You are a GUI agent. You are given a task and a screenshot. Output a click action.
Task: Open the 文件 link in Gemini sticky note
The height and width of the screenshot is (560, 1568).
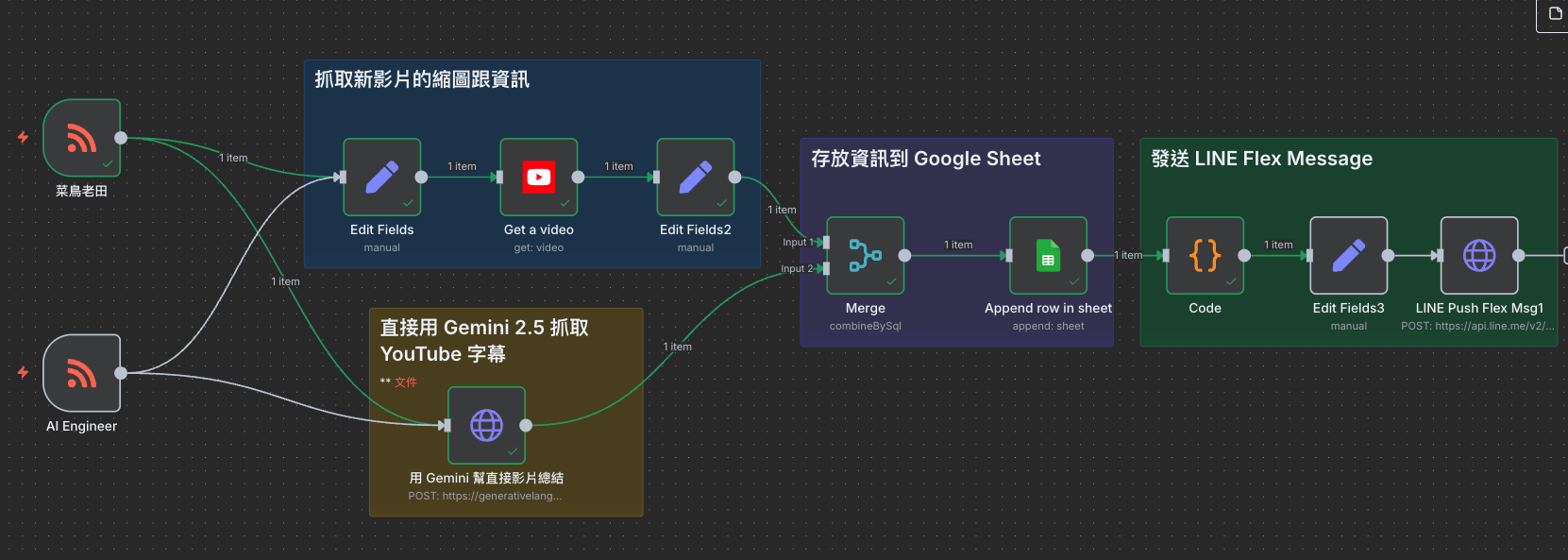(x=406, y=382)
